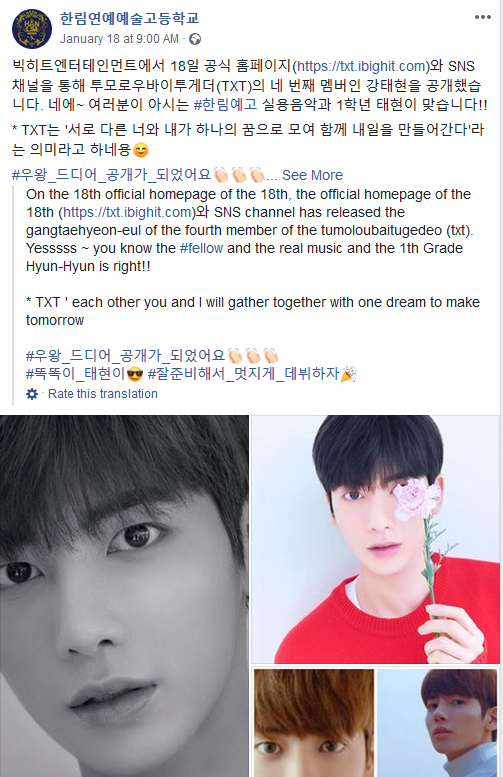Open the bottom-right light blue background photo

[x=437, y=723]
